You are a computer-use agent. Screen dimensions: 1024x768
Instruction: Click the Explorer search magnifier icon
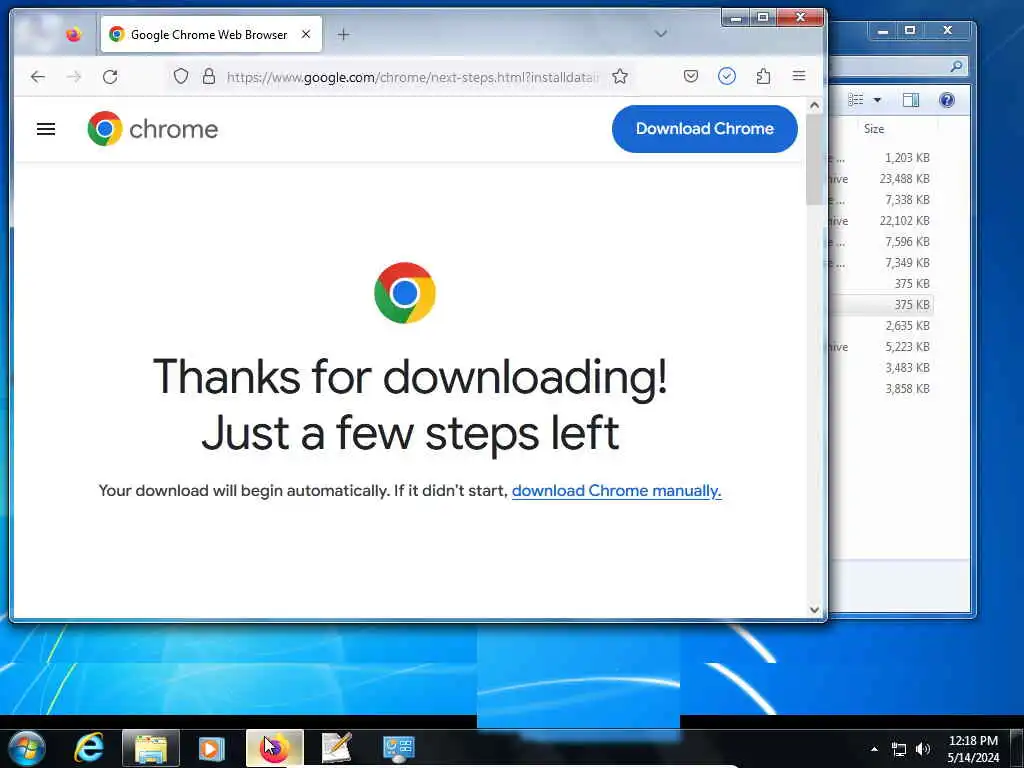pyautogui.click(x=956, y=66)
